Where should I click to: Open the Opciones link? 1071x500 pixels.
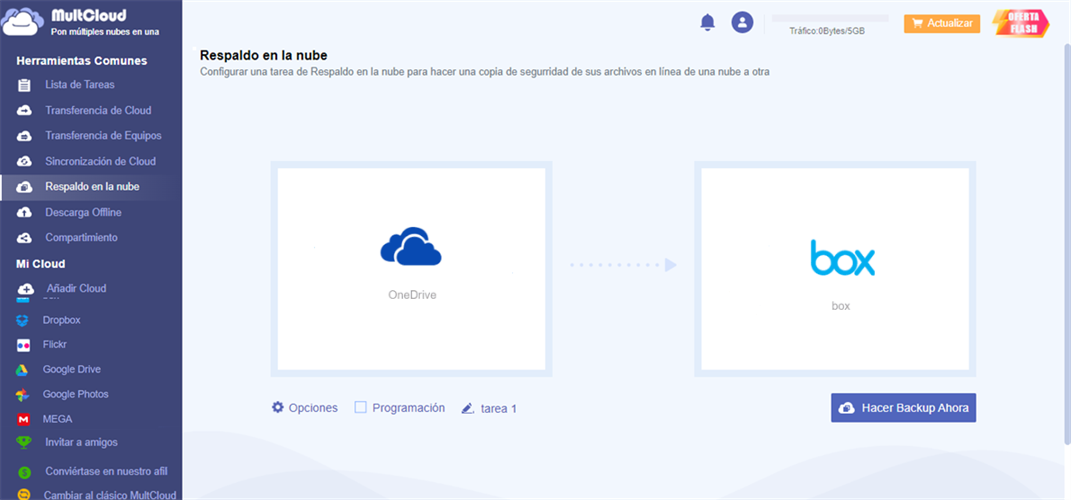[313, 408]
